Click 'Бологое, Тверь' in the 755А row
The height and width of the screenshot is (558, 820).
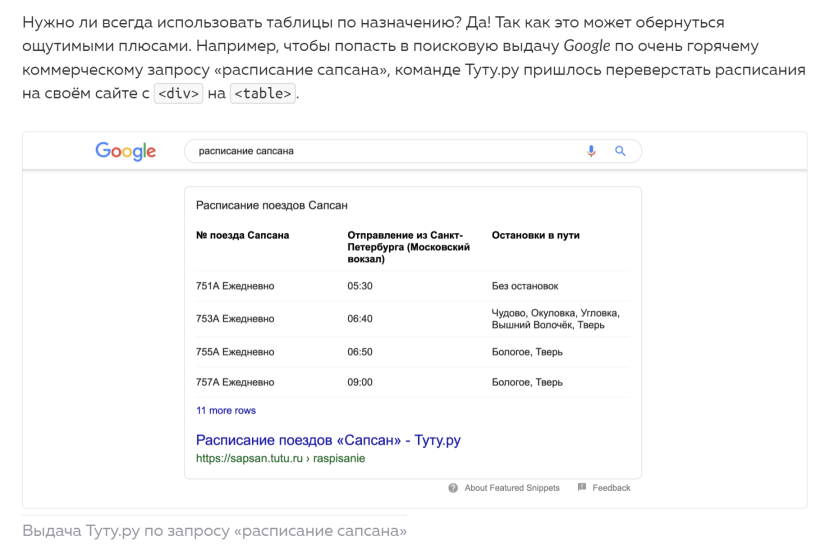coord(527,352)
